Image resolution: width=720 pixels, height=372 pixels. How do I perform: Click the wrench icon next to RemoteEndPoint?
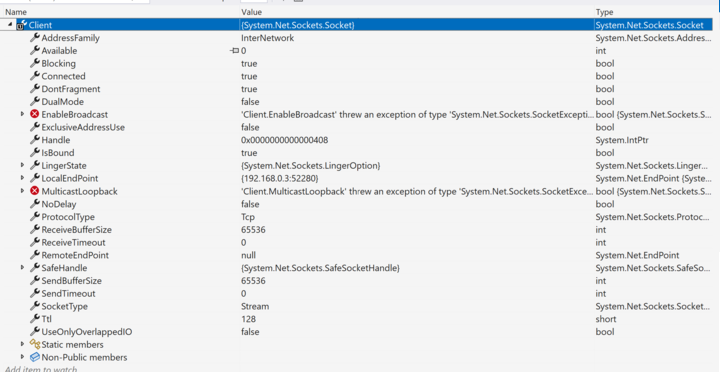click(x=34, y=255)
